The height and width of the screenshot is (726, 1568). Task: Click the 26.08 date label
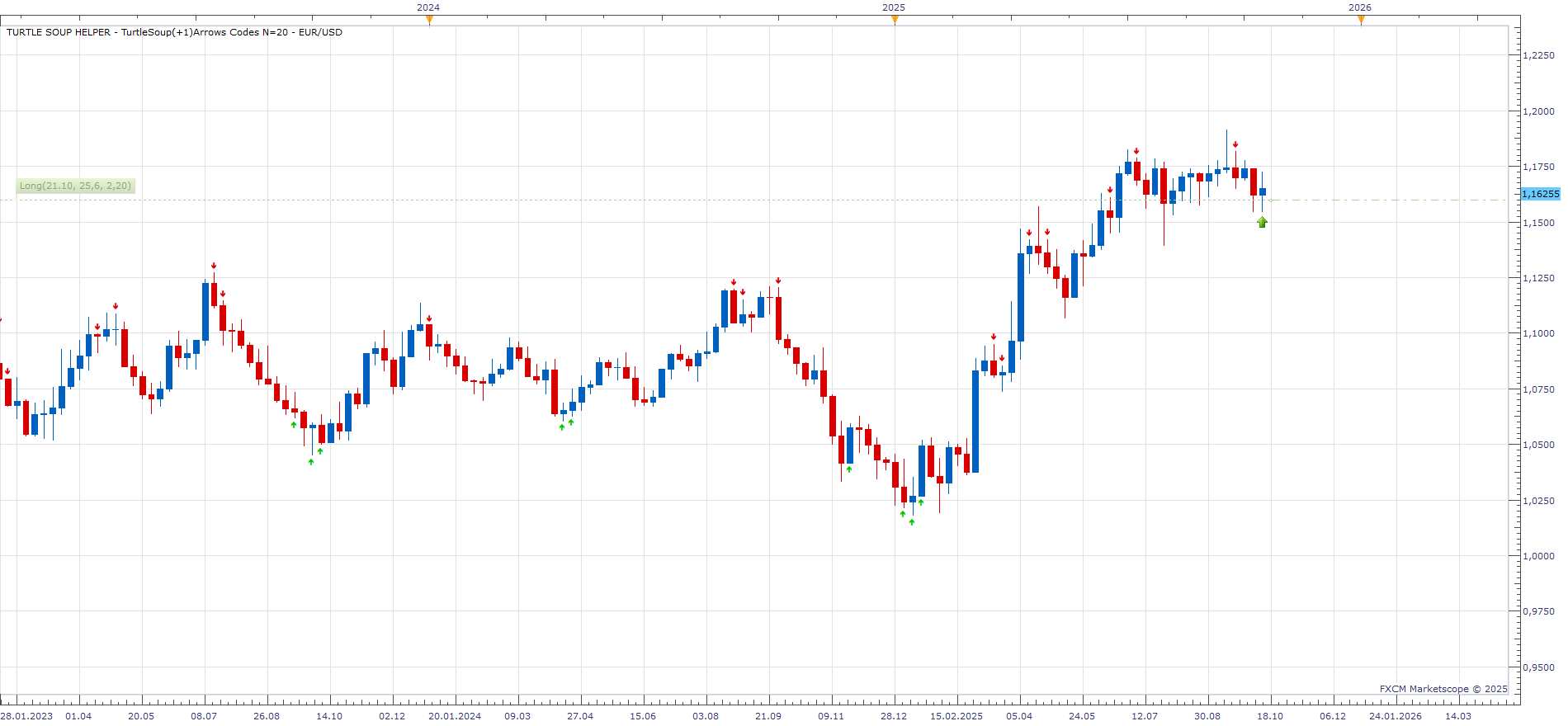[x=267, y=716]
